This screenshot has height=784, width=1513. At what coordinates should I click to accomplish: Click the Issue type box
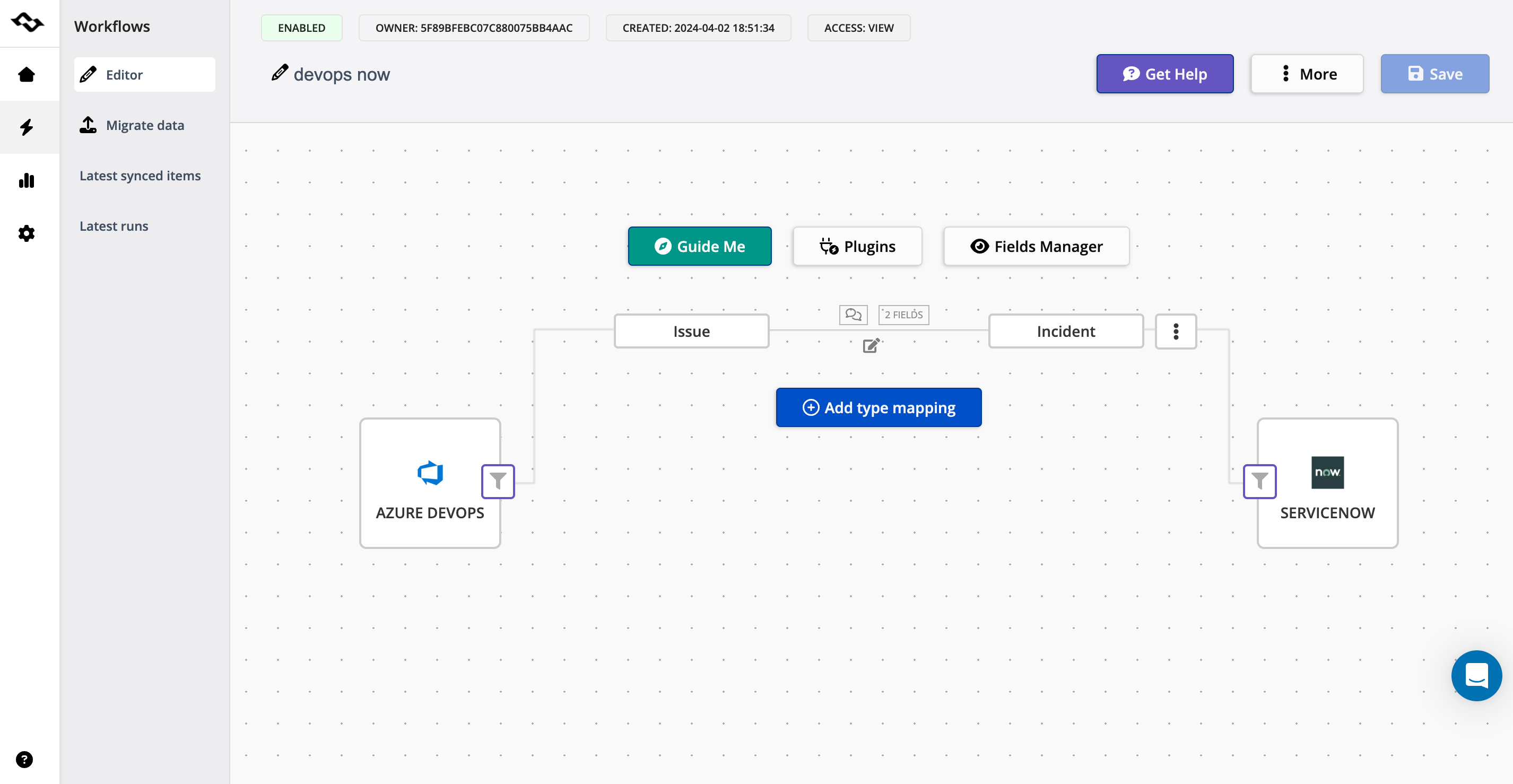point(691,331)
